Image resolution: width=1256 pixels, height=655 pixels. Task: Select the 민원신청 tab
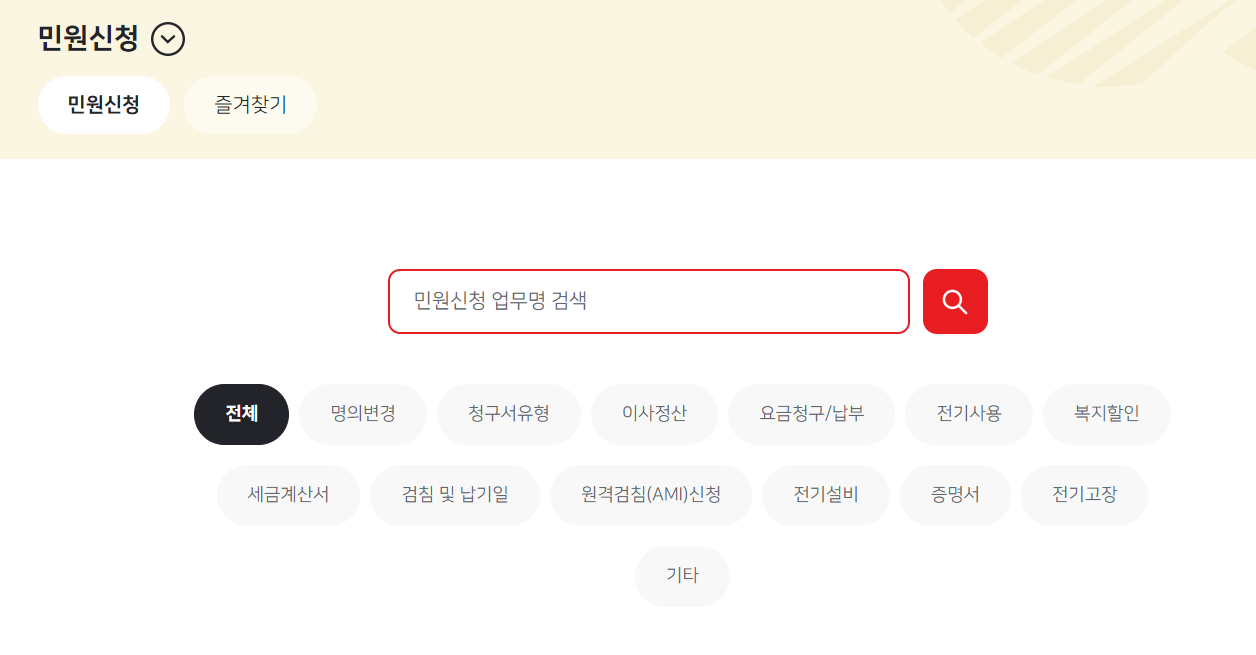point(103,104)
